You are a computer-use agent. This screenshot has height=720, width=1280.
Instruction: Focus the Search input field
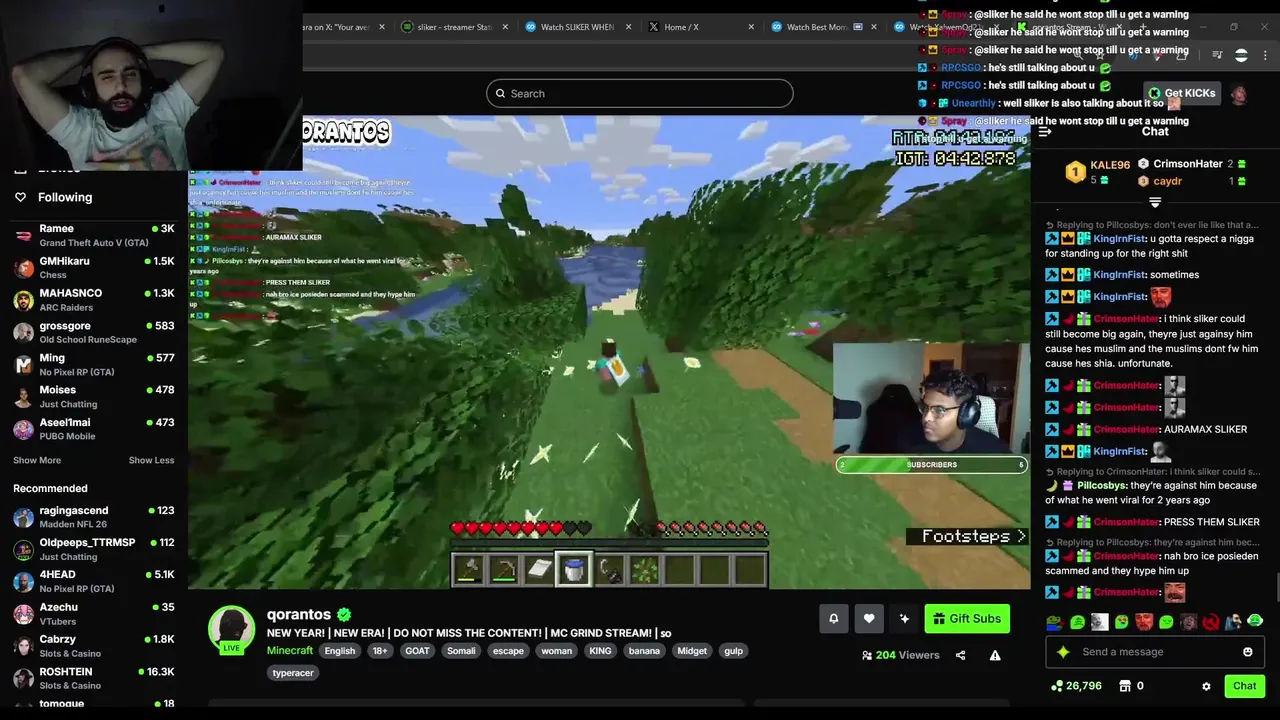(x=640, y=94)
